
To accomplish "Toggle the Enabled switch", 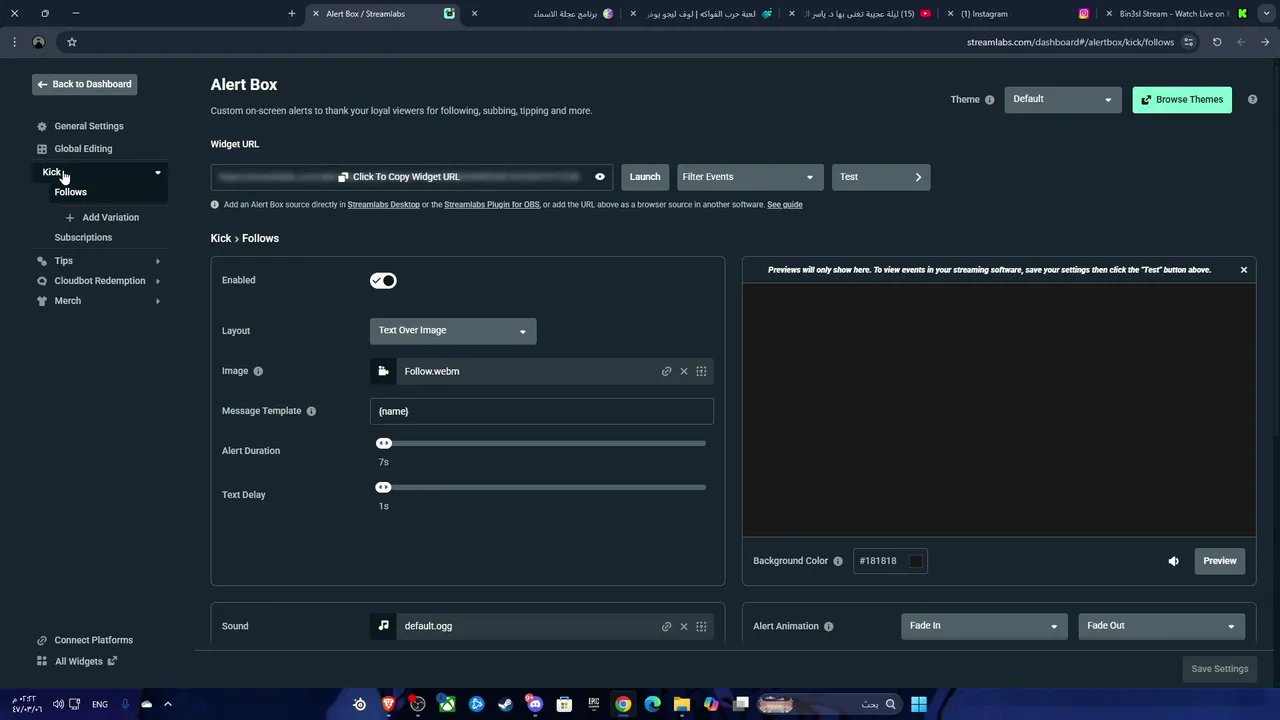I will click(x=383, y=281).
